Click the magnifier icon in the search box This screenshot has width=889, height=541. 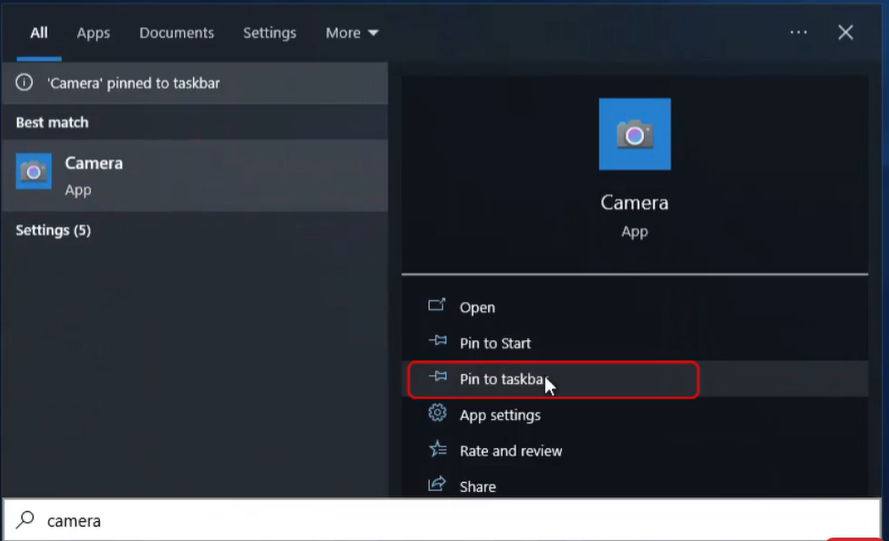pos(26,520)
